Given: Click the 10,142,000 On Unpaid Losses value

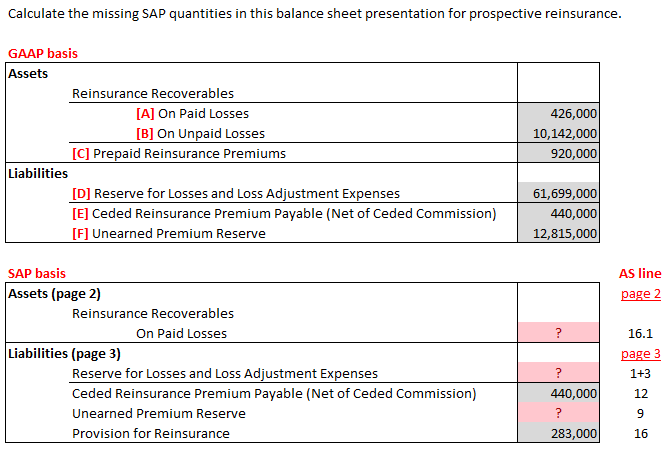Looking at the screenshot, I should pyautogui.click(x=558, y=133).
